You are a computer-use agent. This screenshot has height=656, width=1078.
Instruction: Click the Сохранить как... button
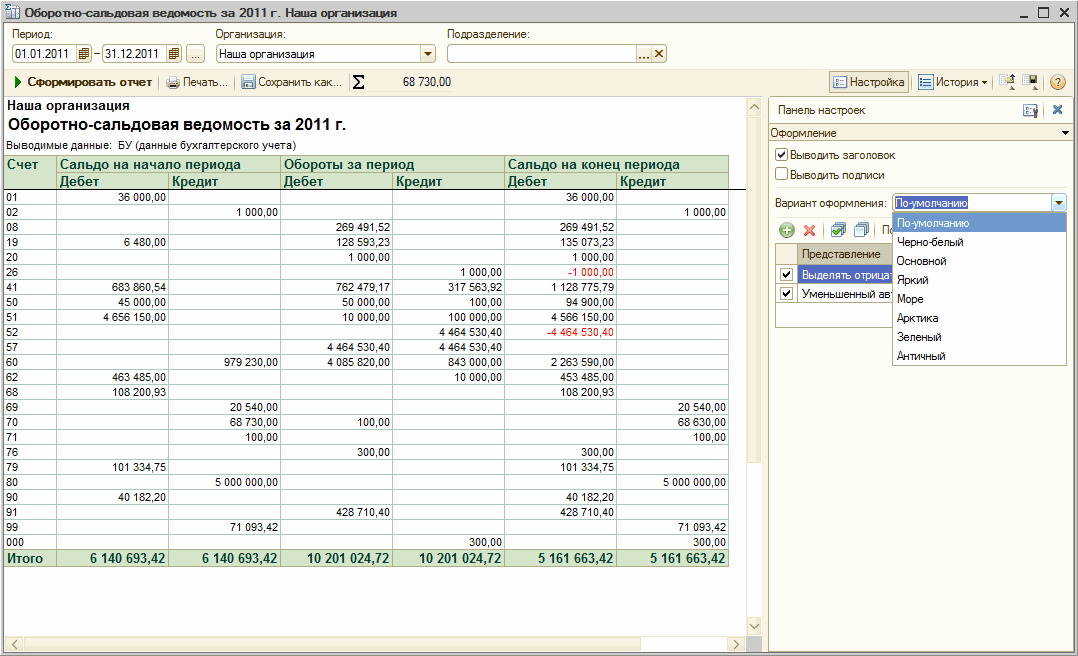click(292, 82)
